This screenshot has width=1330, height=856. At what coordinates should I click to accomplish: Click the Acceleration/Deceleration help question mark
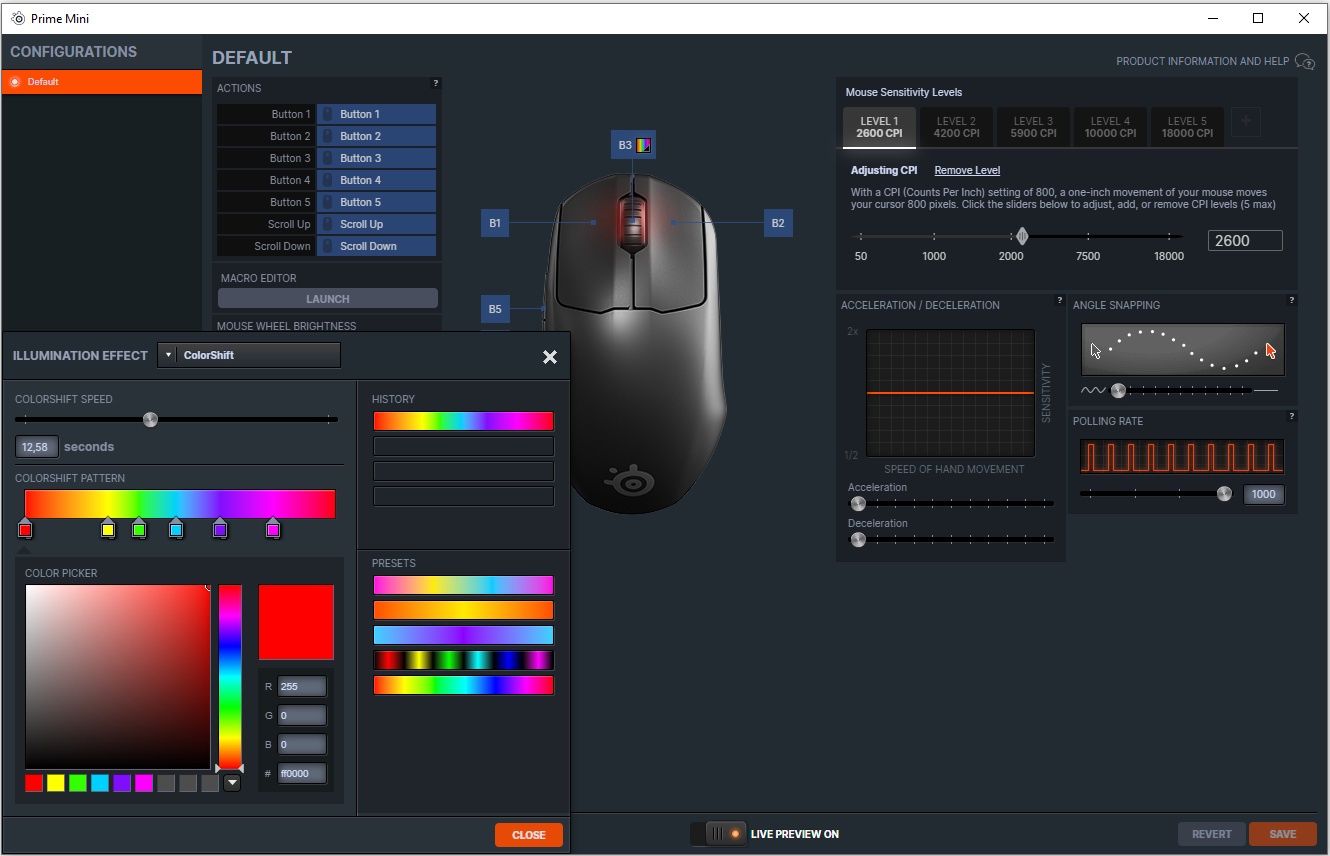[x=1060, y=300]
